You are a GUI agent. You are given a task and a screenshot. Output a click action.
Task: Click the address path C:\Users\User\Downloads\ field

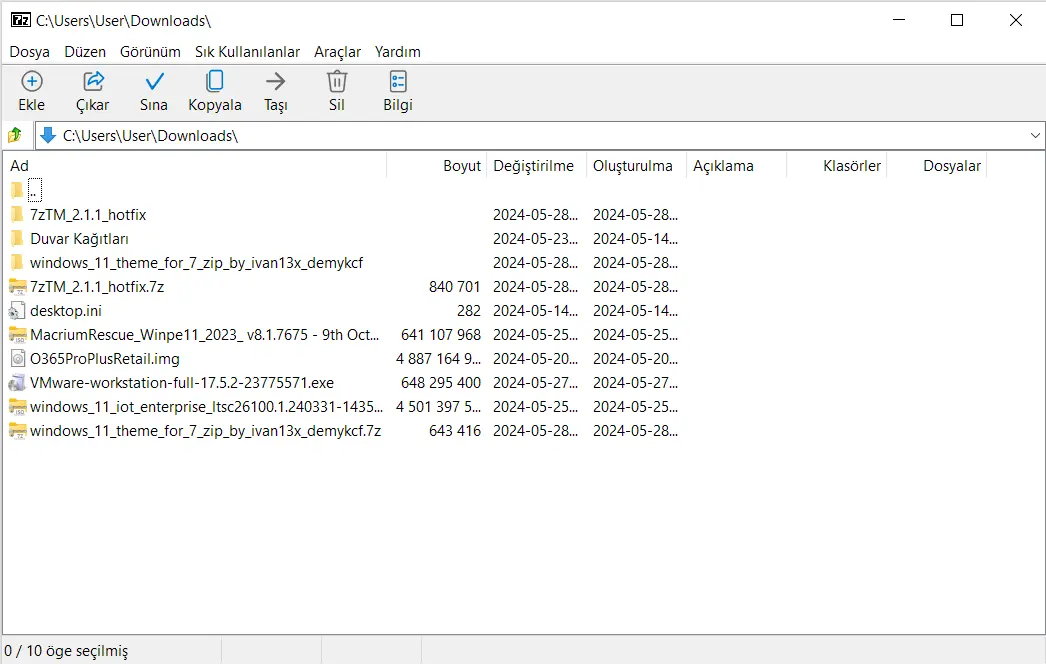pos(539,135)
